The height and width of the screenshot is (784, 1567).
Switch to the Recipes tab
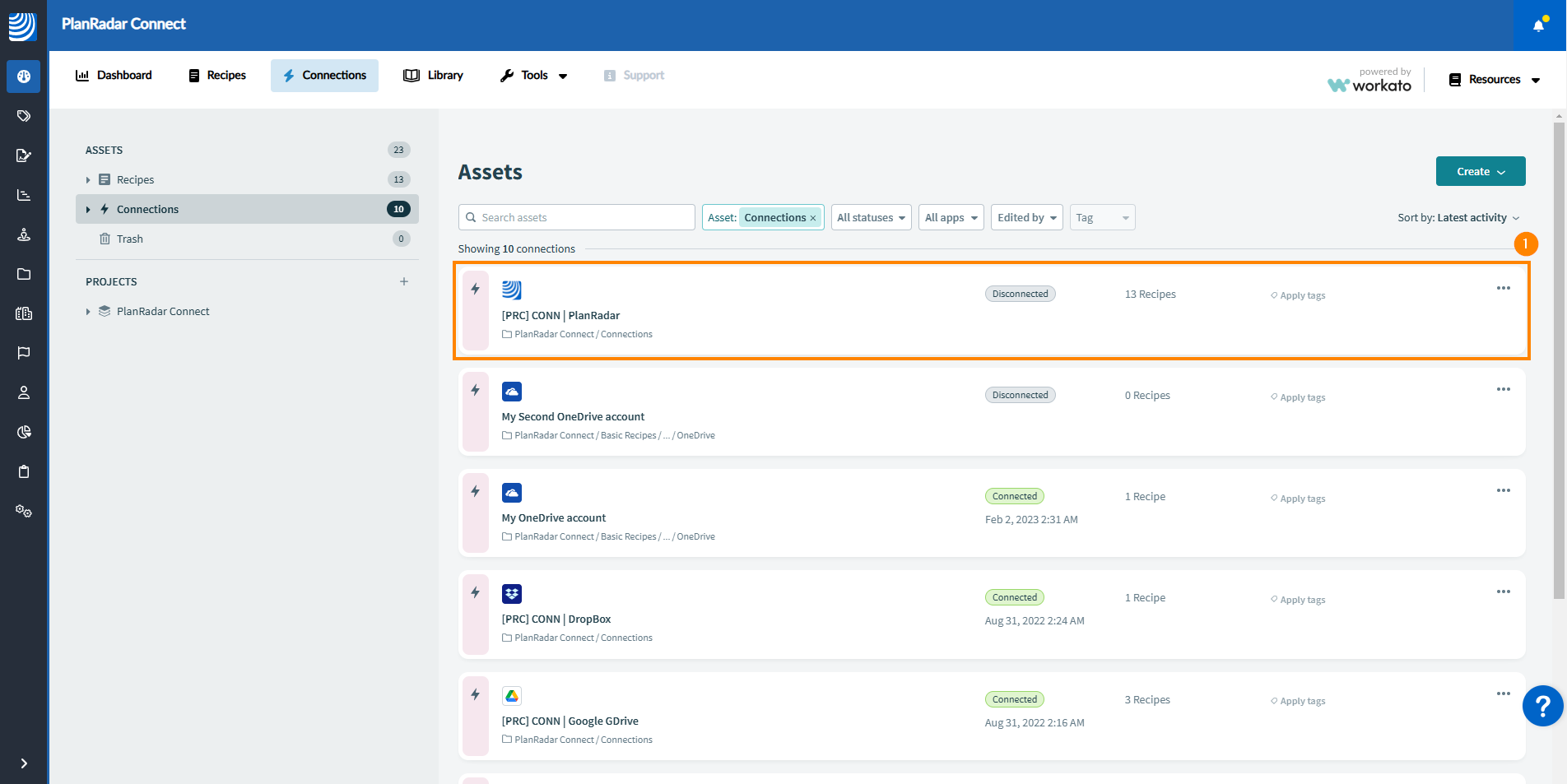217,75
